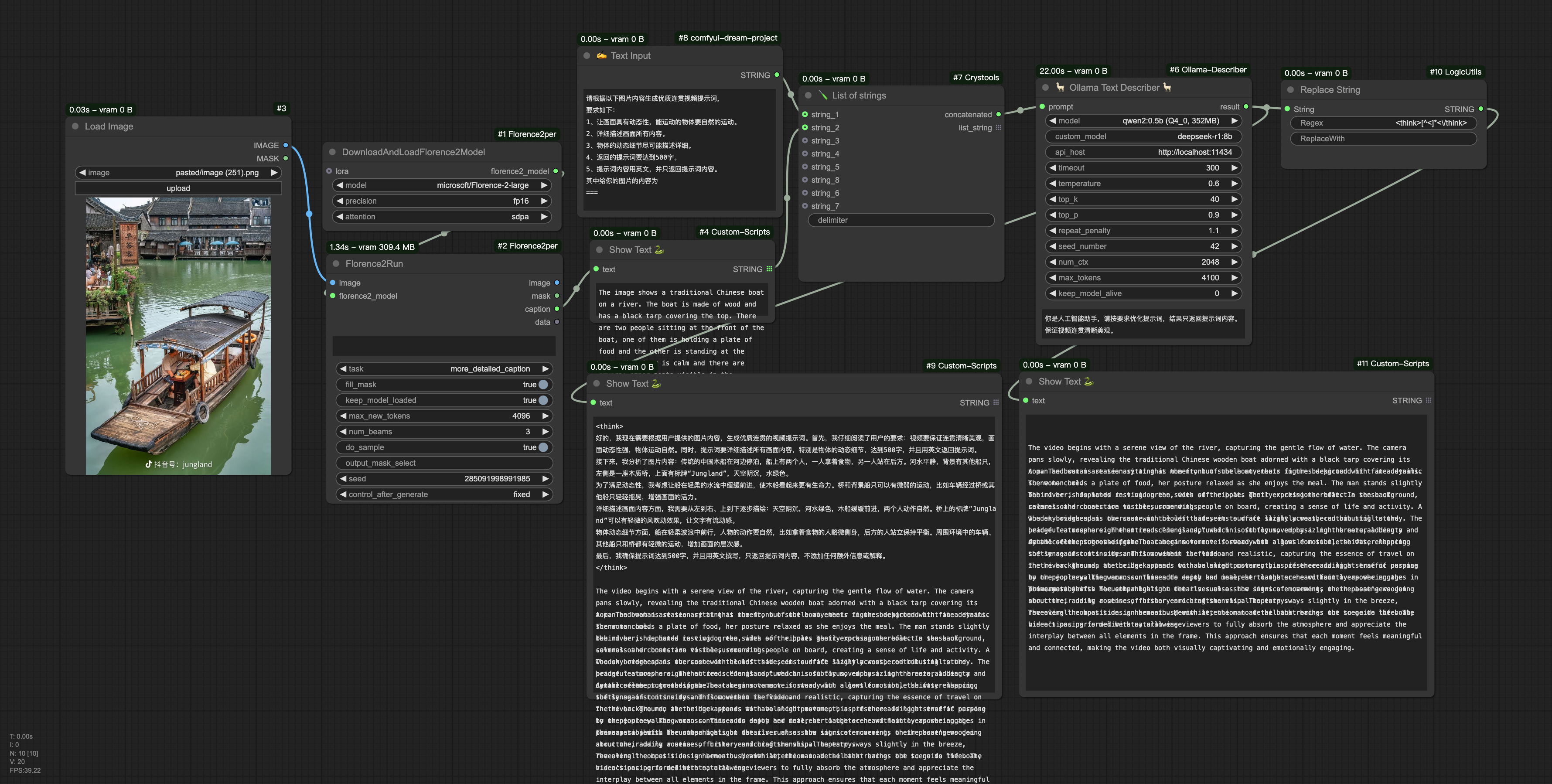Change the attention sdpa selector

442,216
